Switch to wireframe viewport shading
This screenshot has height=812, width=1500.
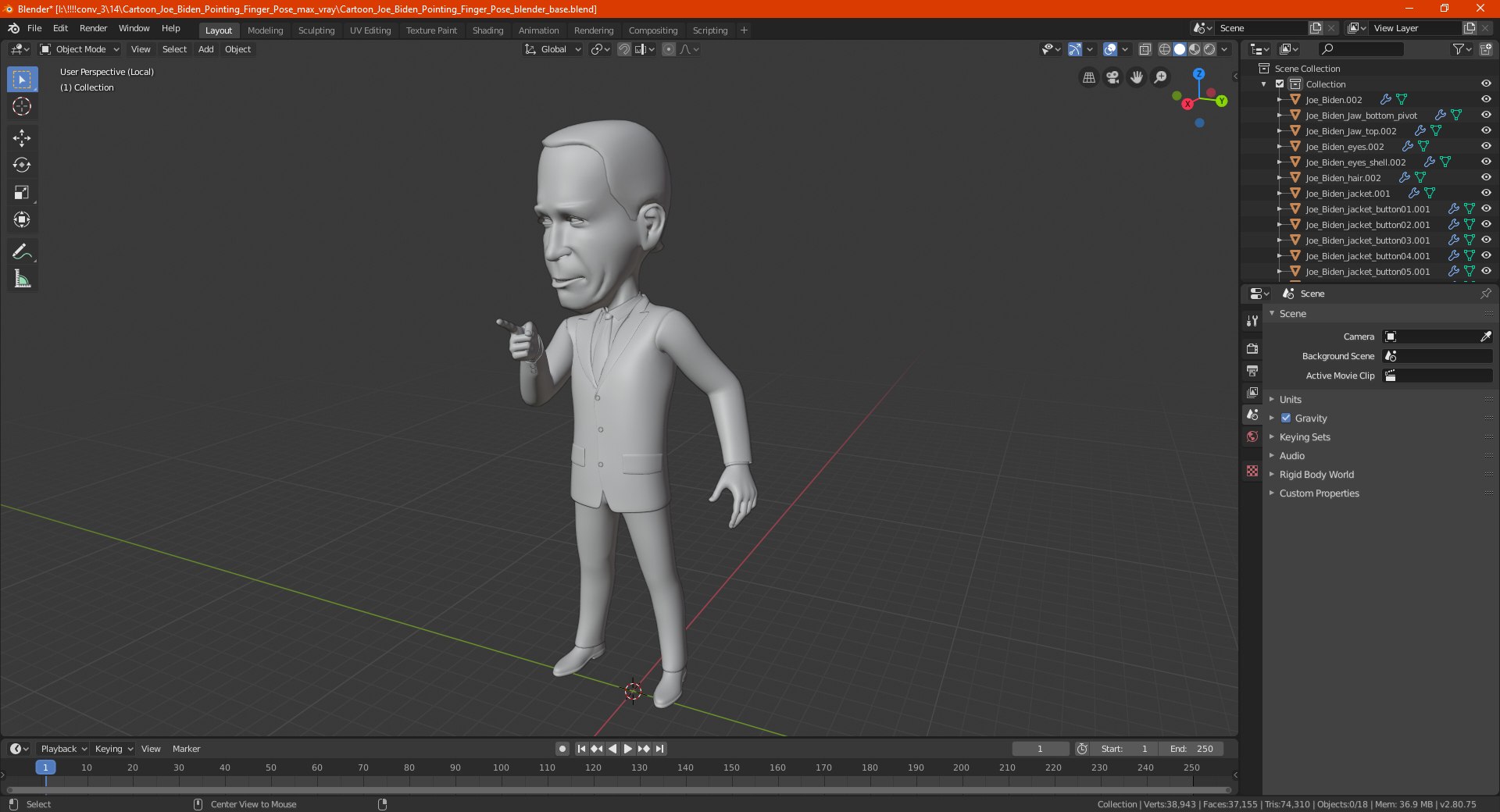click(x=1165, y=49)
